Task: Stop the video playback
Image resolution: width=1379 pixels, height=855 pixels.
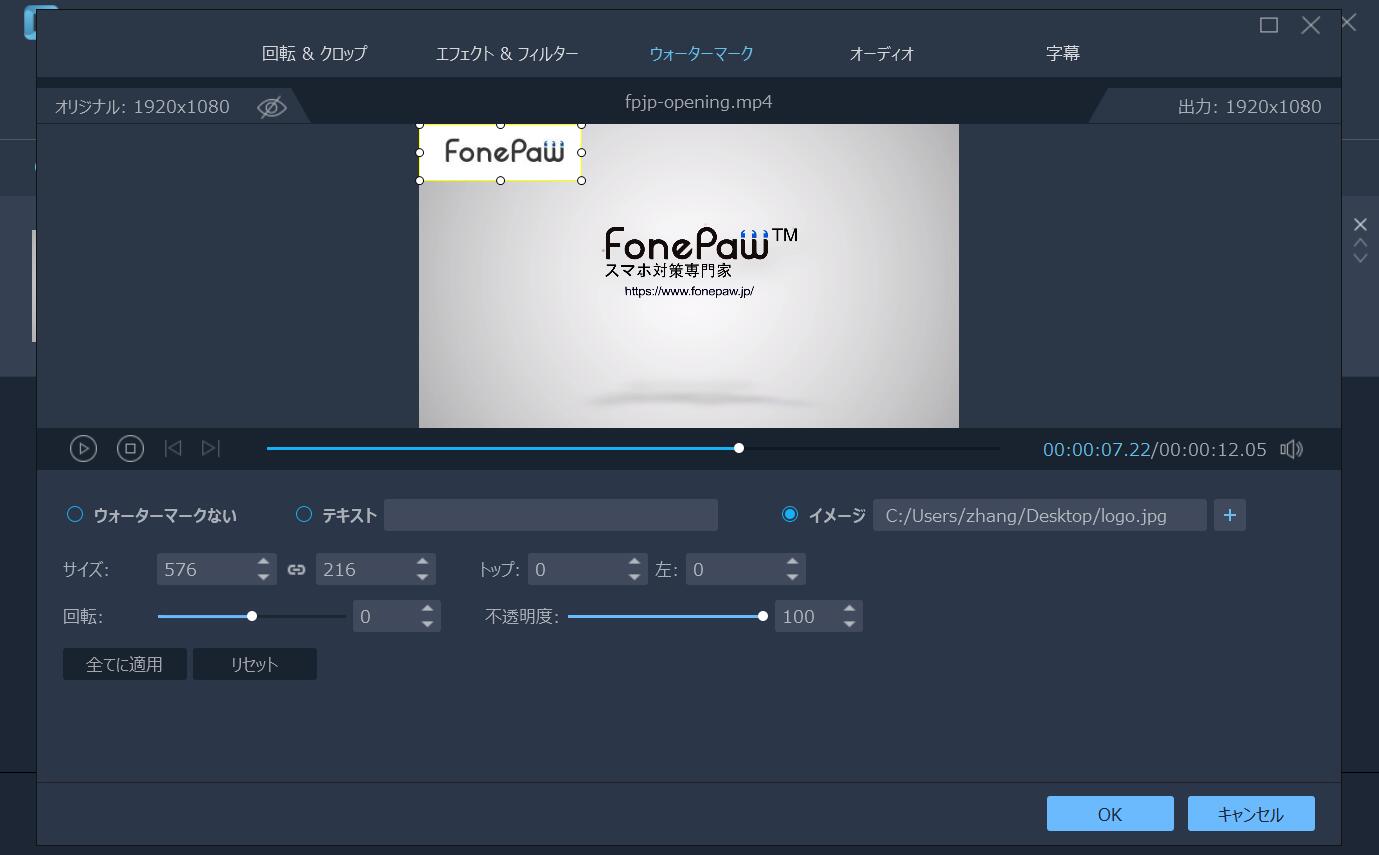Action: (x=130, y=449)
